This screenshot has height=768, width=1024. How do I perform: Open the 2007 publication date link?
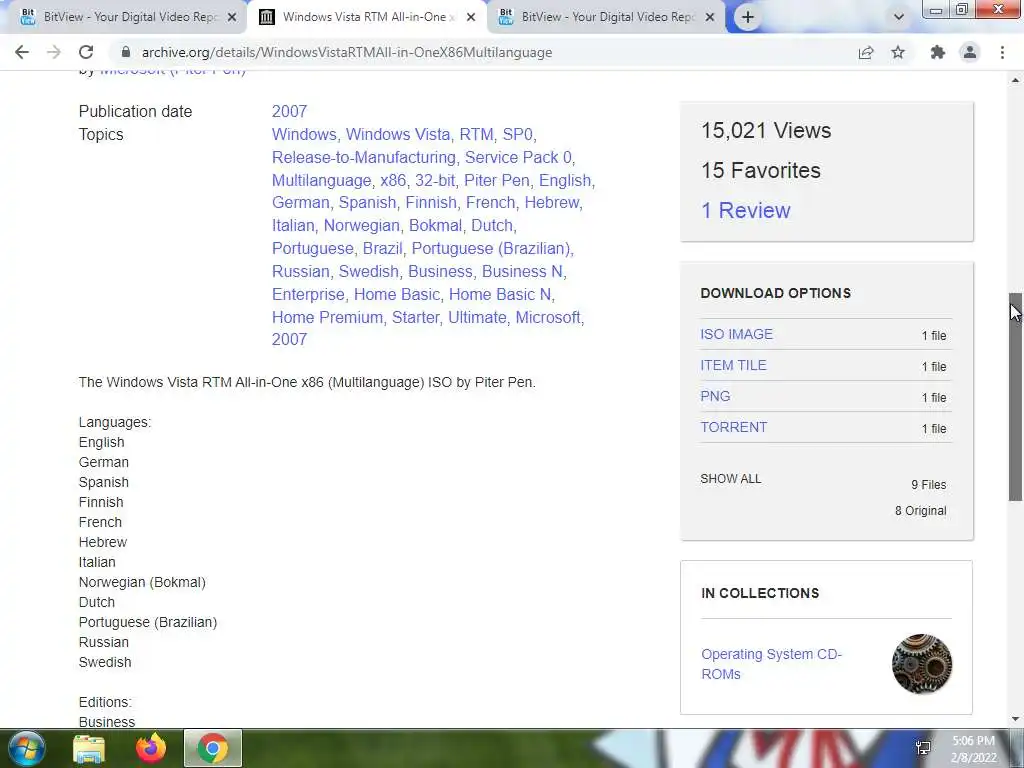(289, 111)
